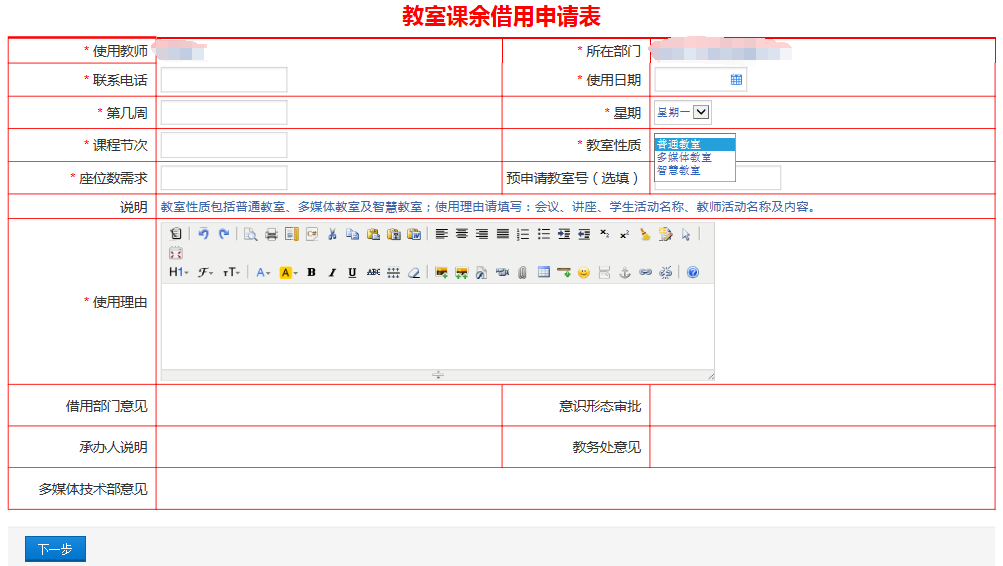1003x566 pixels.
Task: Click the insert table icon
Action: pyautogui.click(x=544, y=272)
